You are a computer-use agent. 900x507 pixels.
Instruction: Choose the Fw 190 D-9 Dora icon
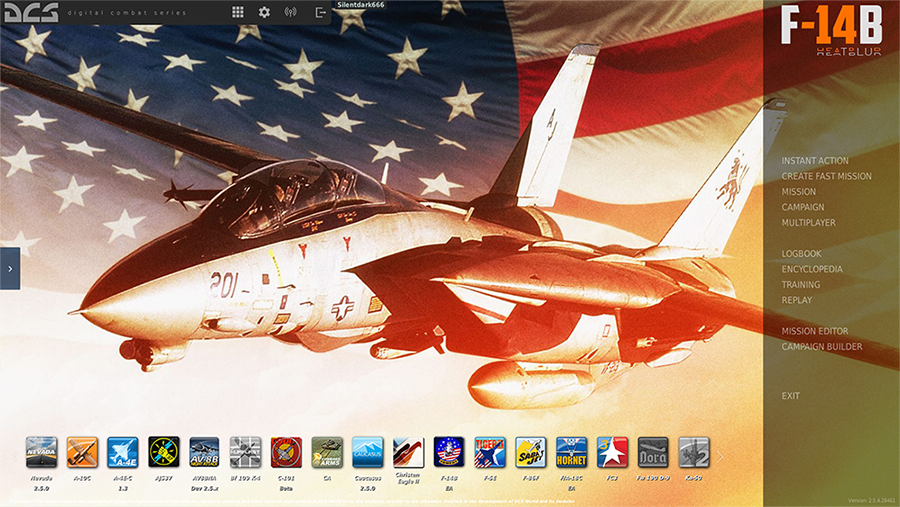click(x=653, y=452)
